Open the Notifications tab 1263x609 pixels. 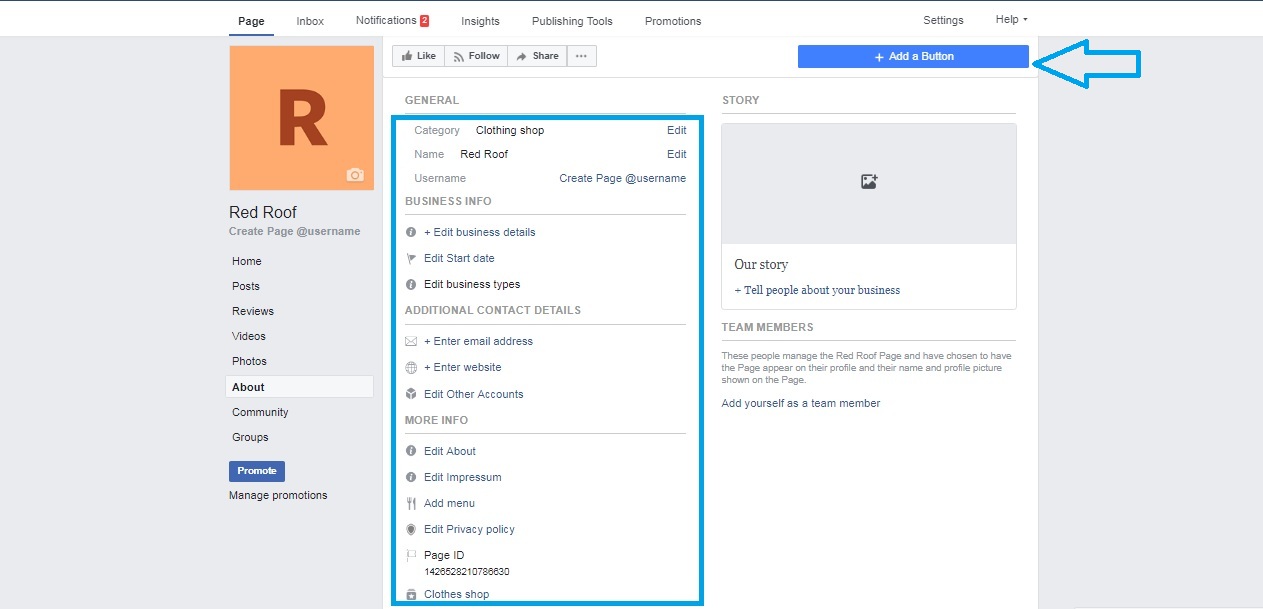pyautogui.click(x=392, y=20)
